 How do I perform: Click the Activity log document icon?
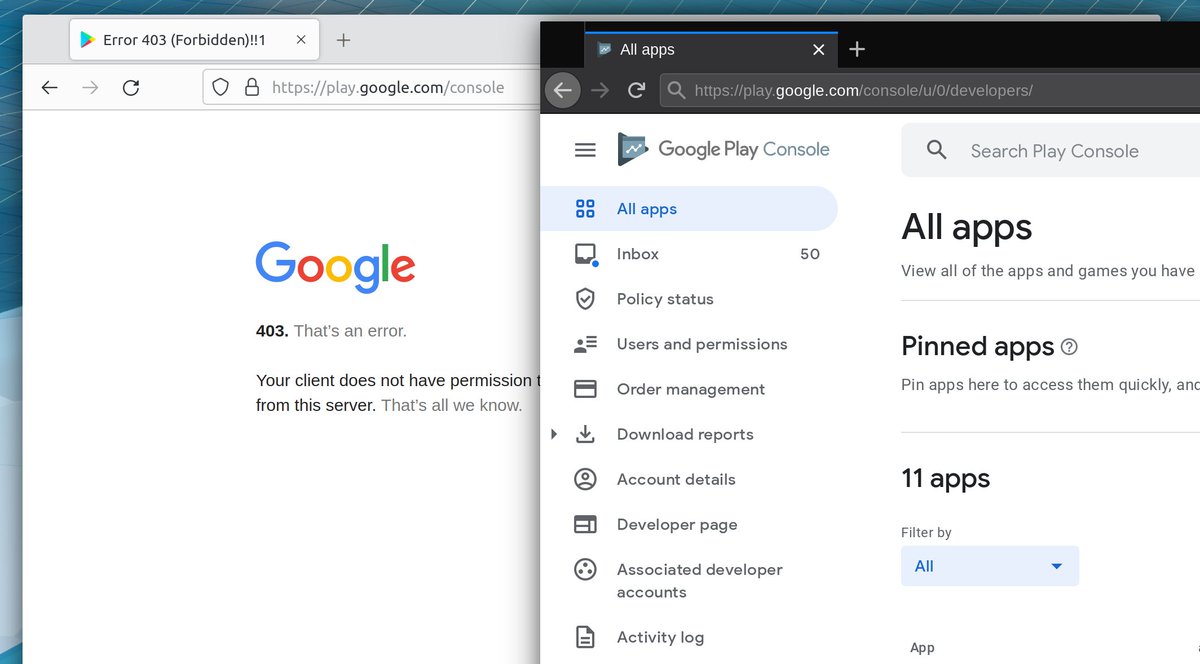click(x=585, y=637)
